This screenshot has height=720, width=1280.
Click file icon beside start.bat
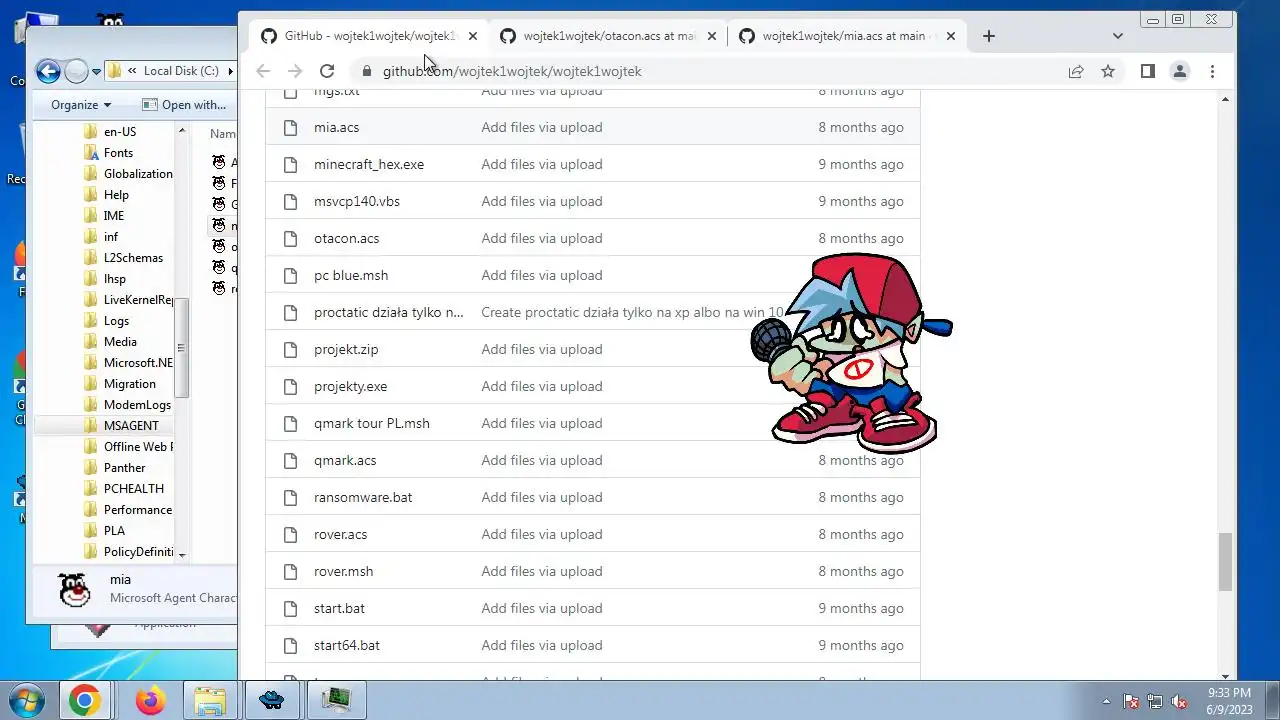click(290, 608)
